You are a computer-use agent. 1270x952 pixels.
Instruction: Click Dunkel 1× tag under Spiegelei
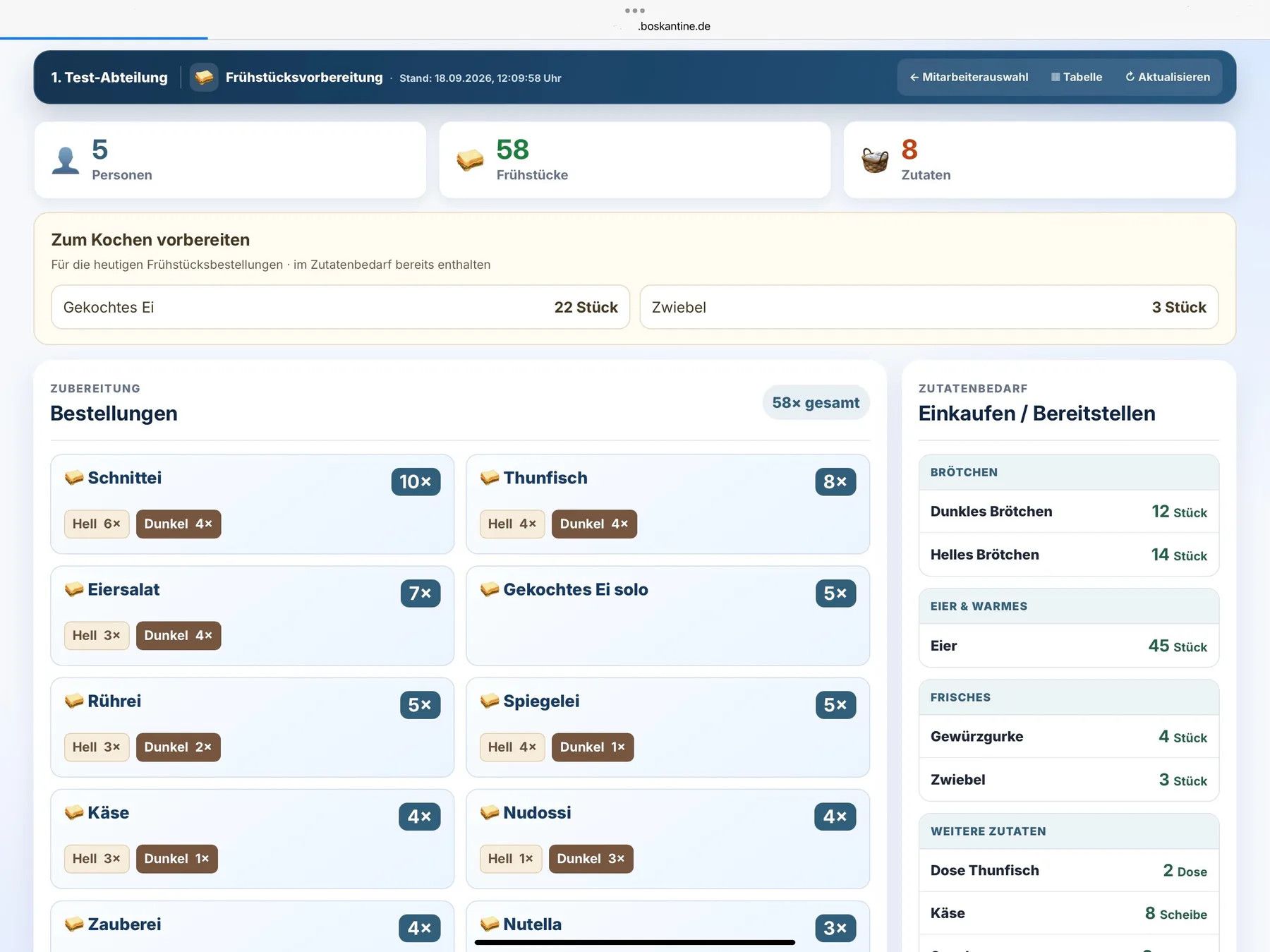point(593,747)
